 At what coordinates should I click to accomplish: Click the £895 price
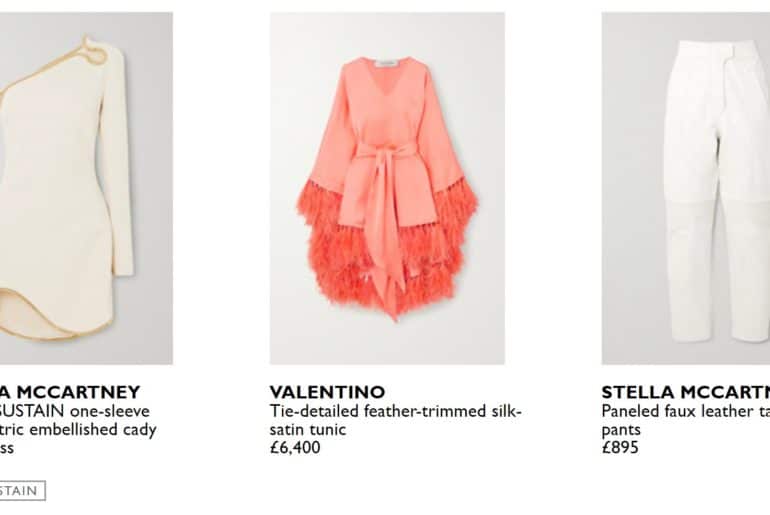(620, 447)
